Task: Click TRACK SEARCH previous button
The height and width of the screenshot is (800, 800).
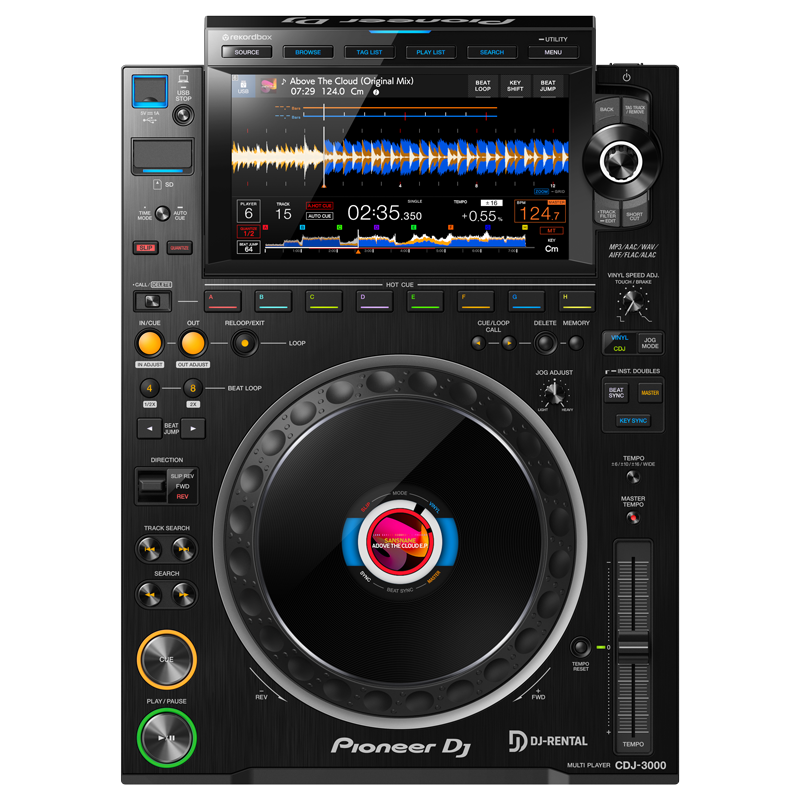Action: (x=149, y=549)
